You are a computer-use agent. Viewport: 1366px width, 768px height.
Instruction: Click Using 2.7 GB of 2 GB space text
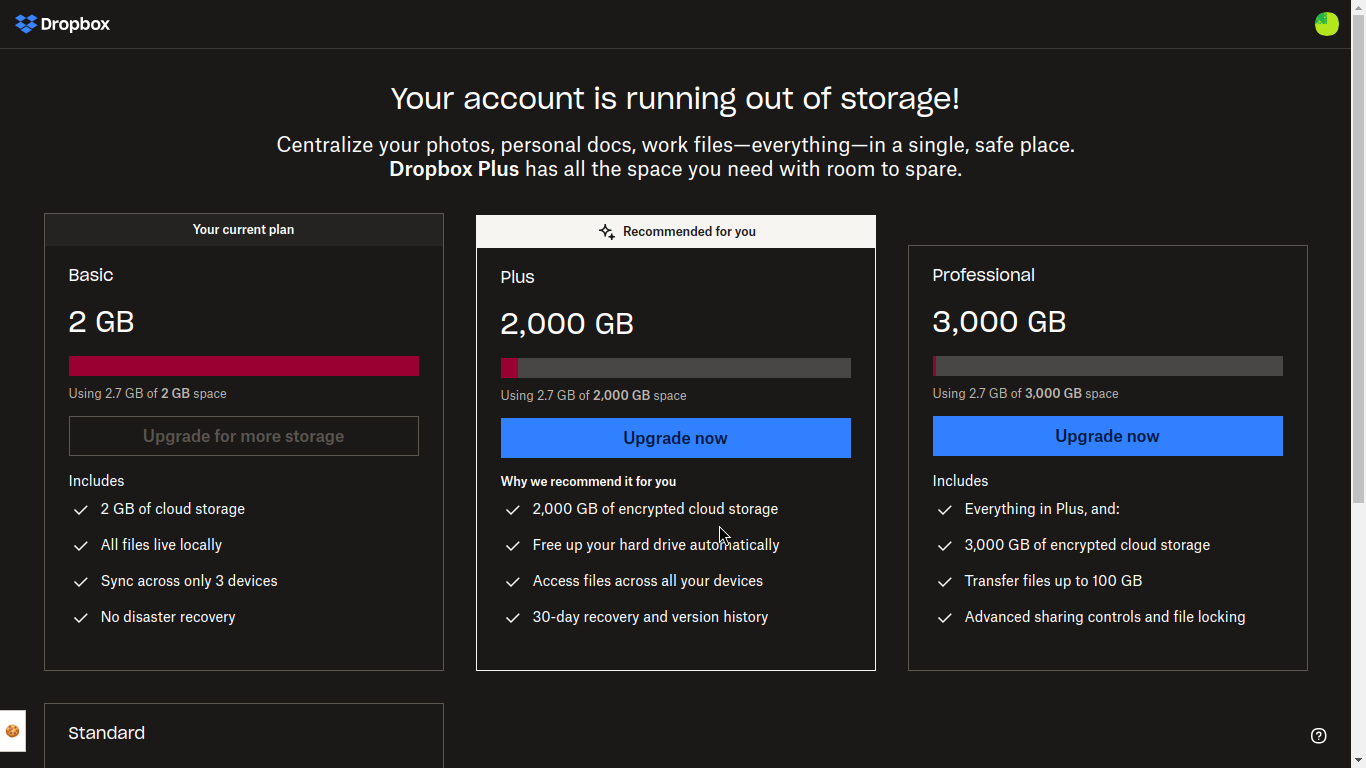pos(148,394)
